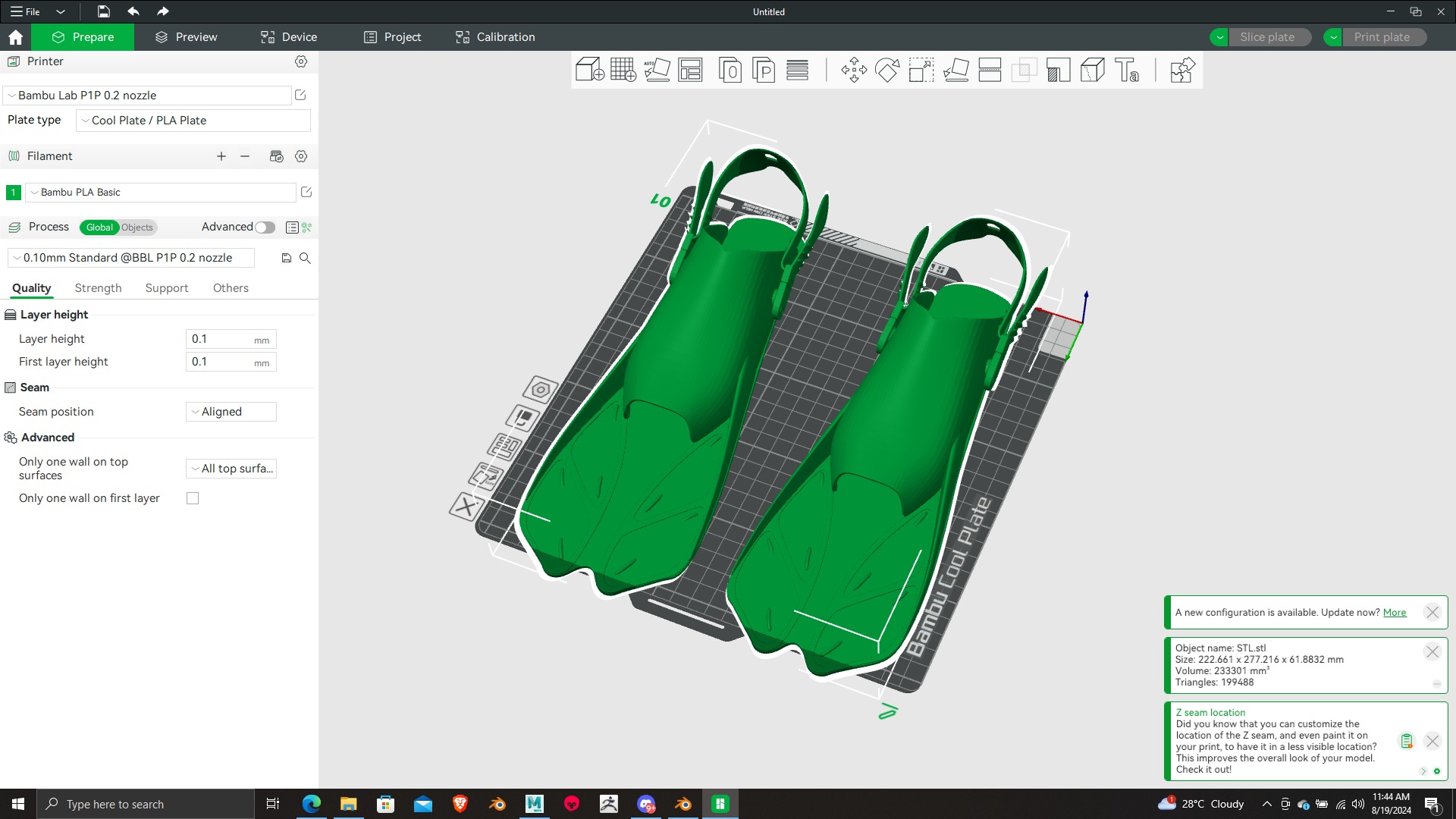Open the 0.10mm Standard process preset dropdown
Viewport: 1456px width, 819px height.
coord(131,258)
